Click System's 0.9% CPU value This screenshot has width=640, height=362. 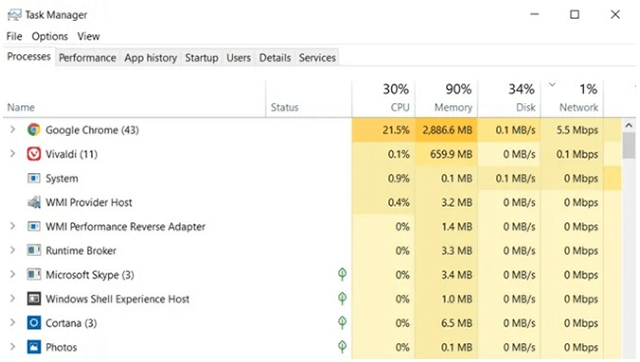(398, 178)
